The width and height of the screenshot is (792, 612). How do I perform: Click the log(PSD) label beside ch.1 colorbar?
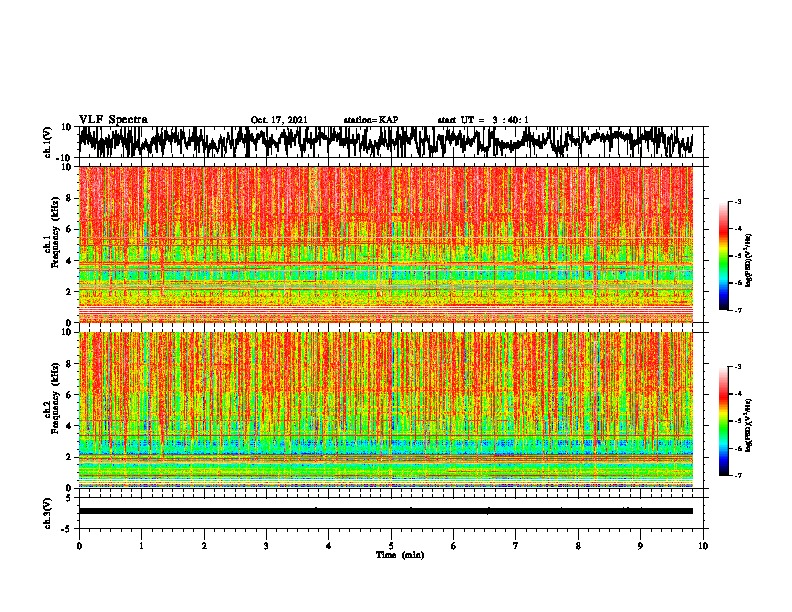tap(748, 260)
